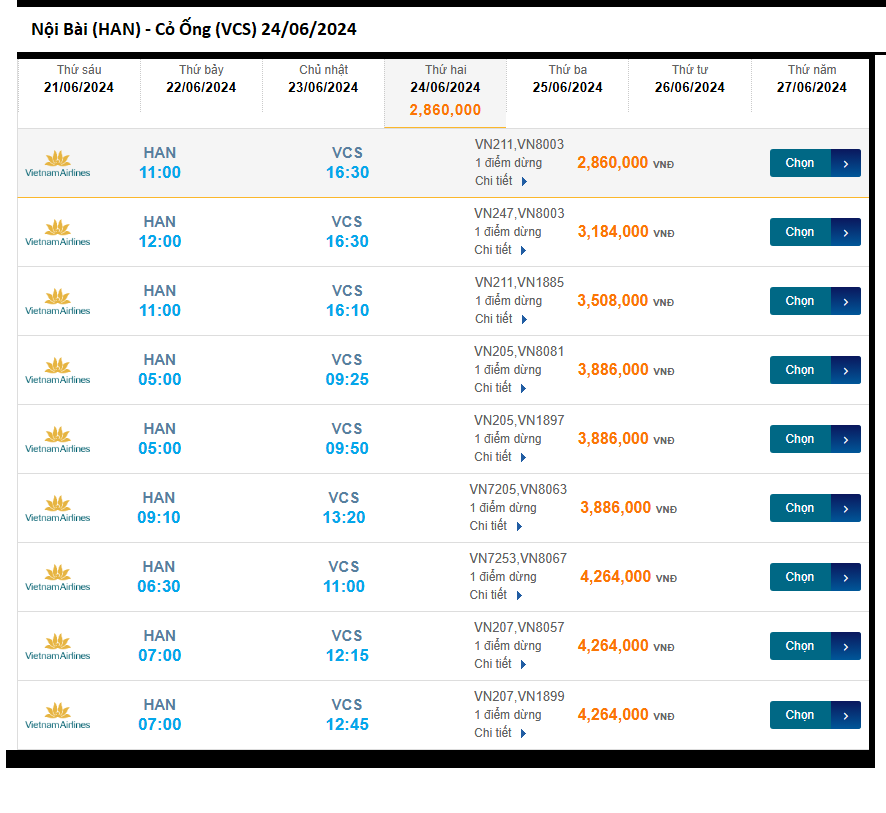Click Vietnam Airlines logo on VN205,VN8081 row
Screen dimensions: 886x813
pyautogui.click(x=57, y=371)
